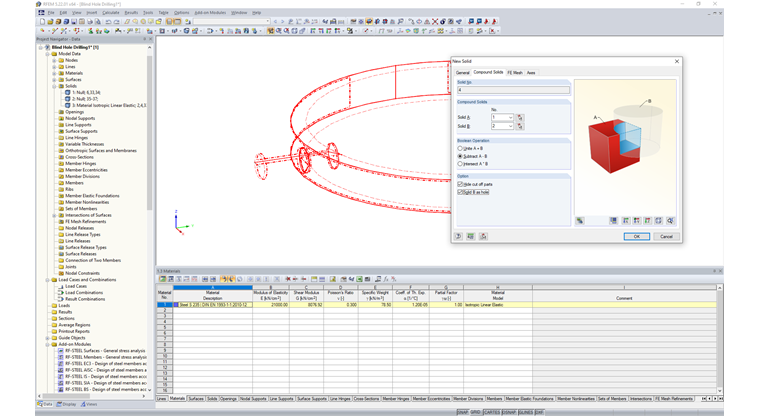
Task: Switch to the FE Mesh tab in New Solid
Action: pyautogui.click(x=515, y=73)
